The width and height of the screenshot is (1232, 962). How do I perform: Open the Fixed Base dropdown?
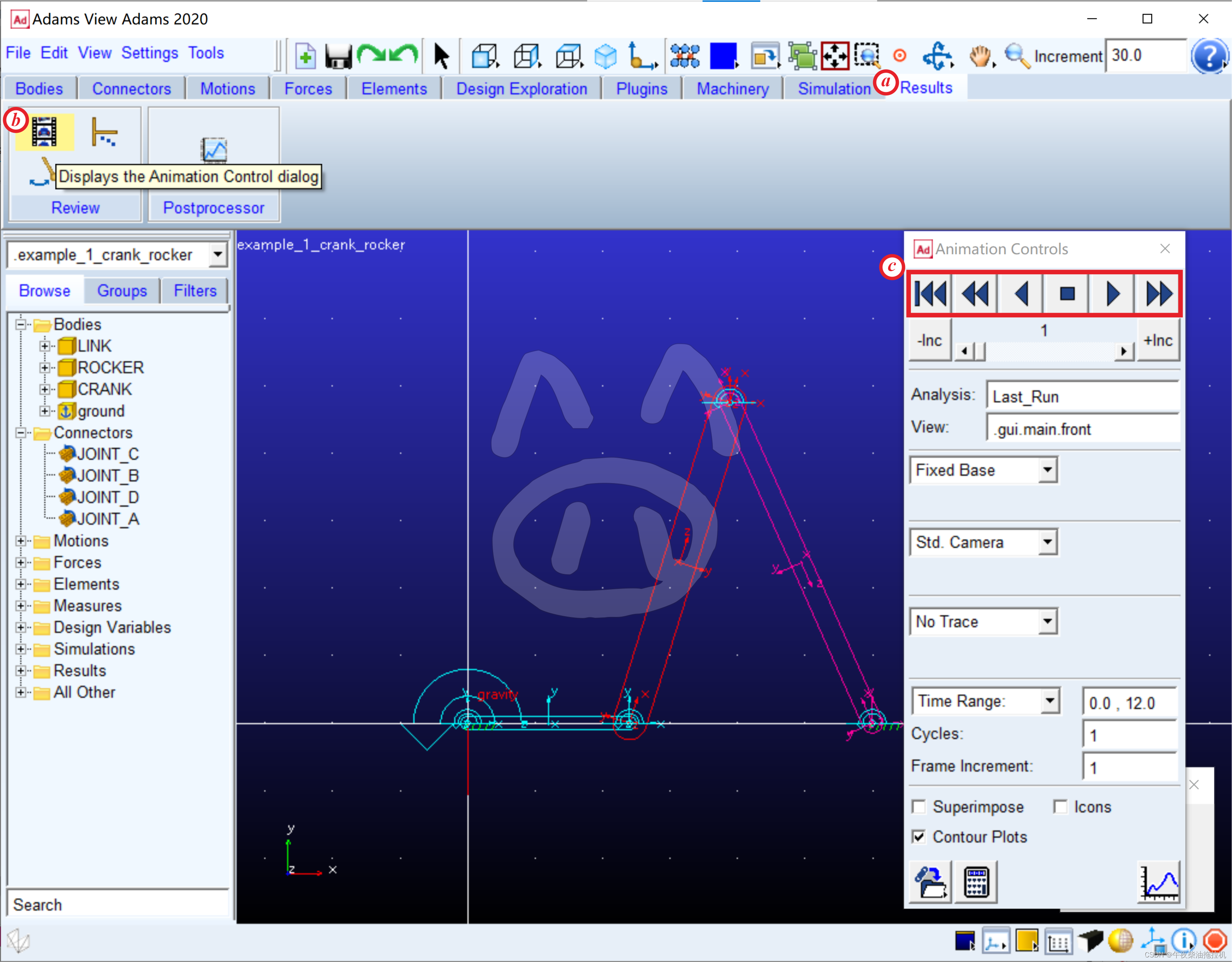pyautogui.click(x=1047, y=470)
